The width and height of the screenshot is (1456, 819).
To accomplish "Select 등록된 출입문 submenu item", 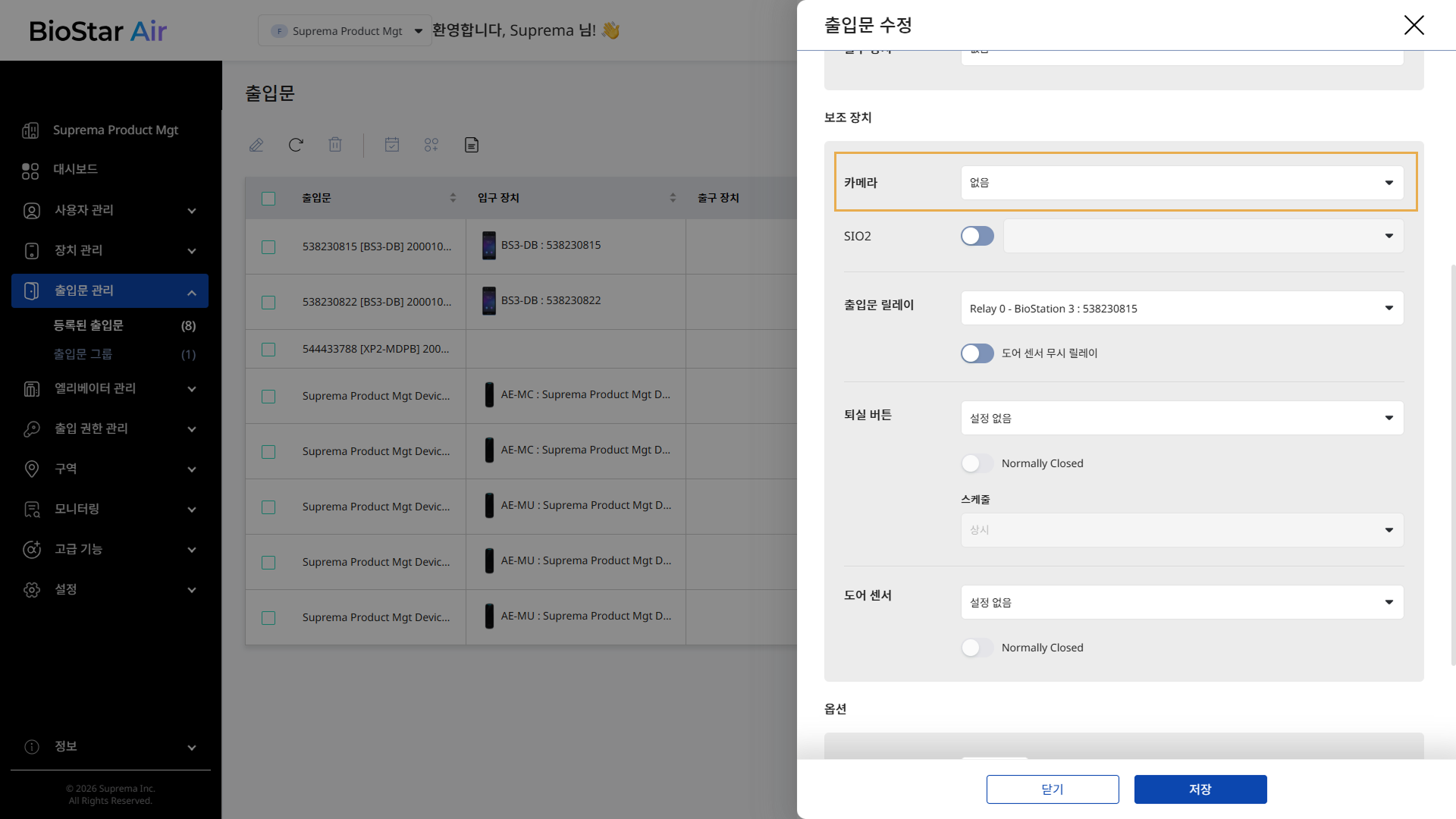I will point(89,325).
